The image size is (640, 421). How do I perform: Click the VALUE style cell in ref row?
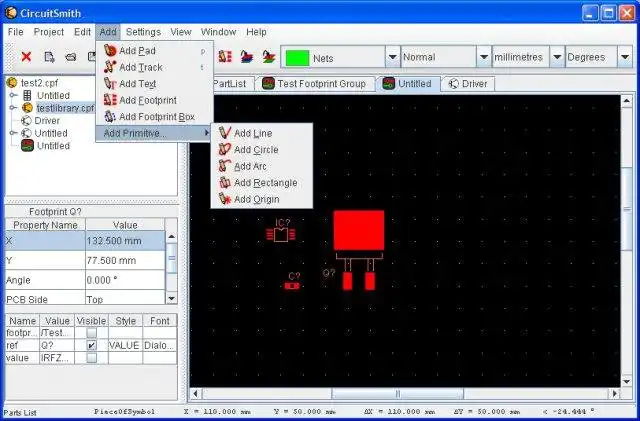(125, 345)
